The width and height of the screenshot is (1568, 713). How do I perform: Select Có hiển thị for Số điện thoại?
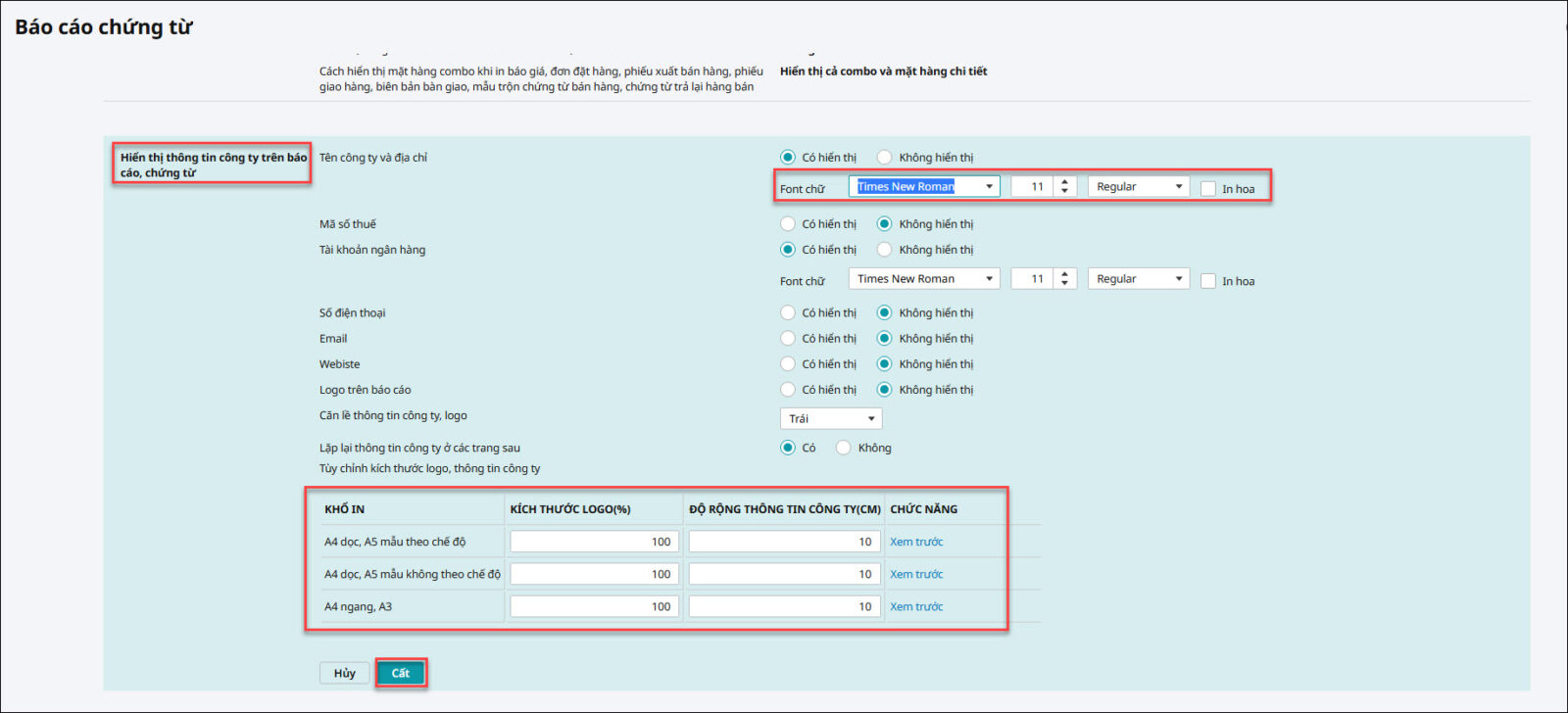click(788, 313)
